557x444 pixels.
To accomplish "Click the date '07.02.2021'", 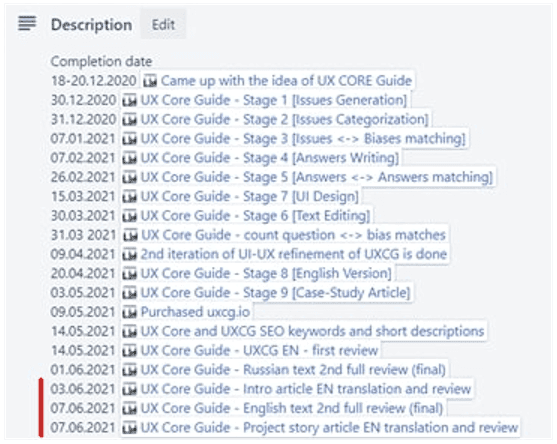I will (83, 158).
